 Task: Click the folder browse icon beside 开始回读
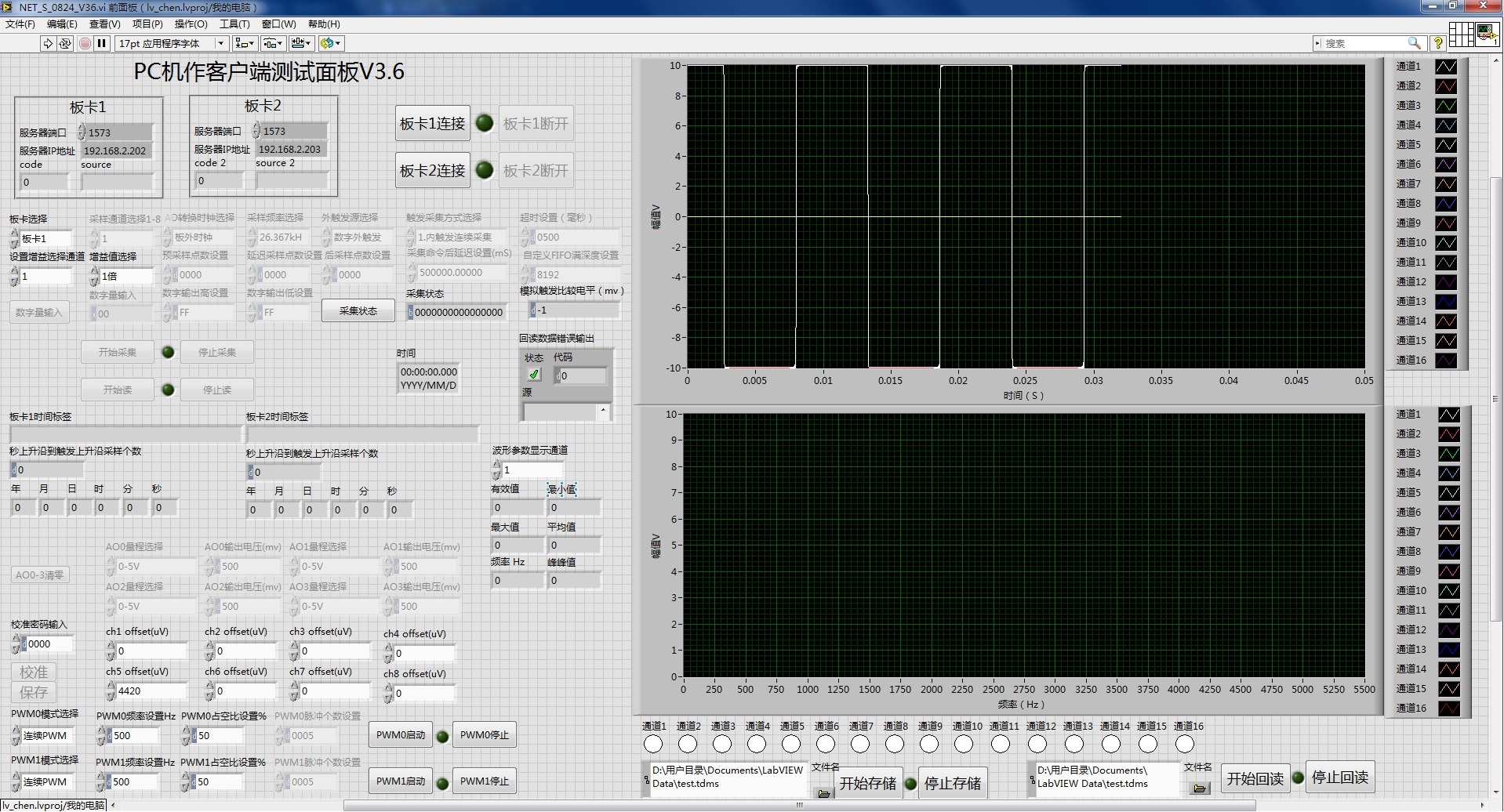point(1200,788)
